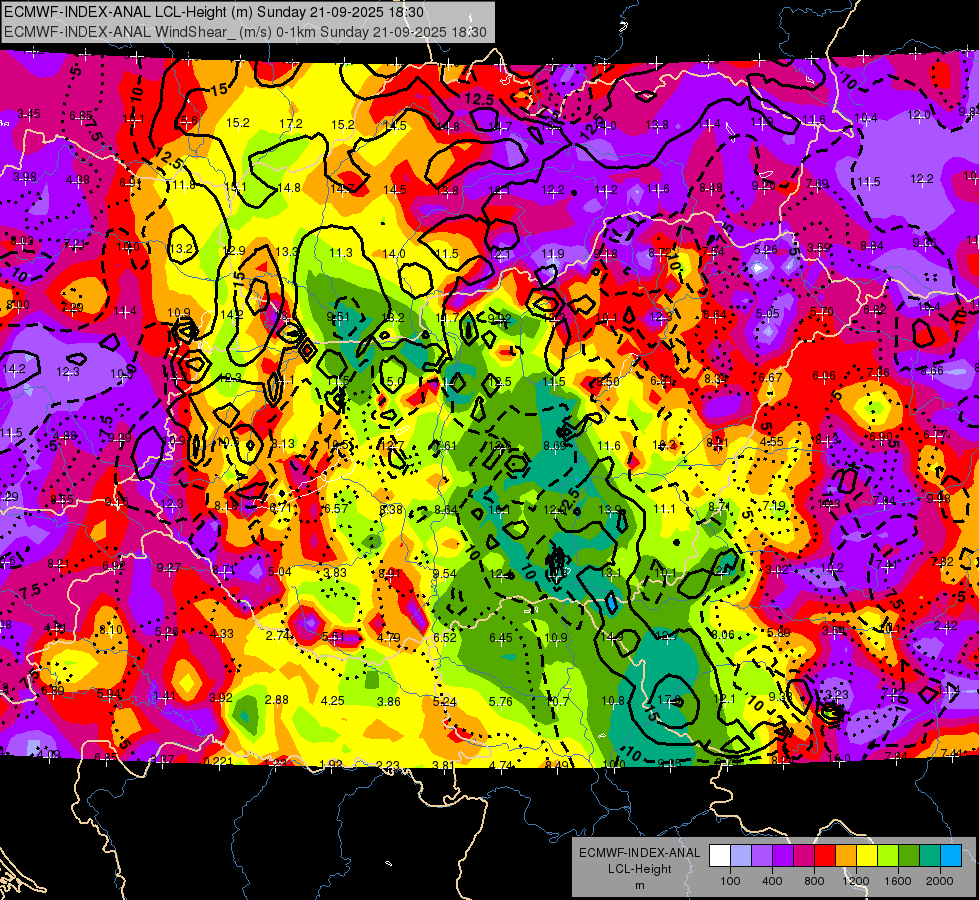Screen dimensions: 979x900
Task: Click the bottom-edge value 2.23
Action: 388,765
